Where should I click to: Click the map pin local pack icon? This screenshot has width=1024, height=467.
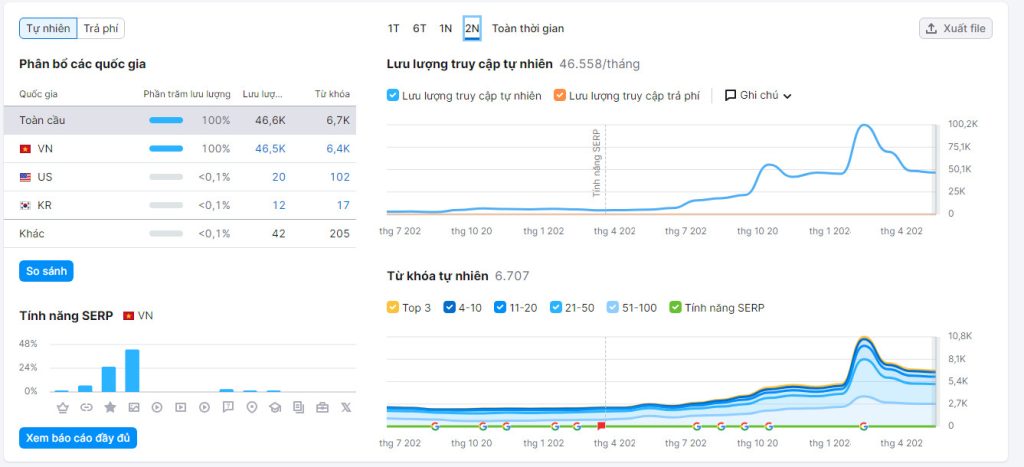[251, 407]
